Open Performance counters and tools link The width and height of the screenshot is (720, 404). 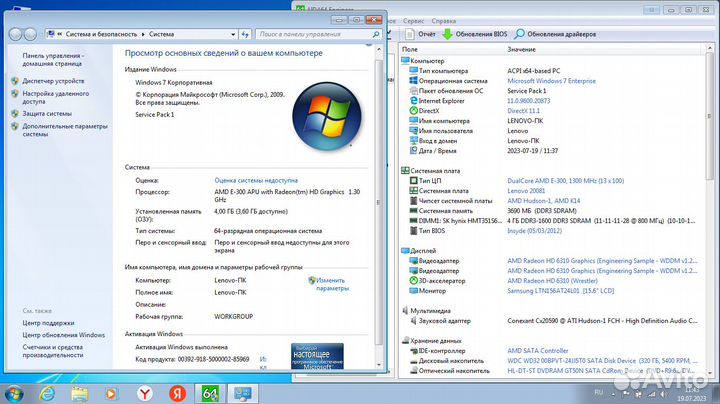tap(53, 351)
